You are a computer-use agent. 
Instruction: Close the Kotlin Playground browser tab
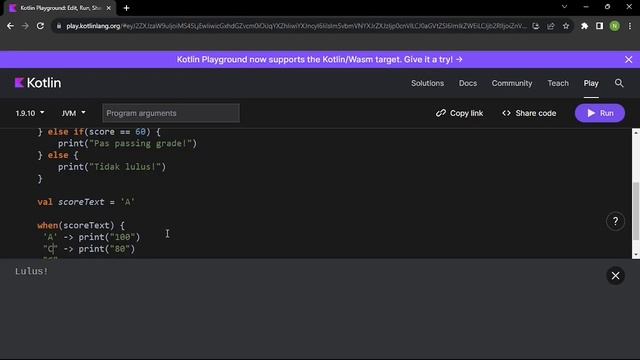pos(109,8)
